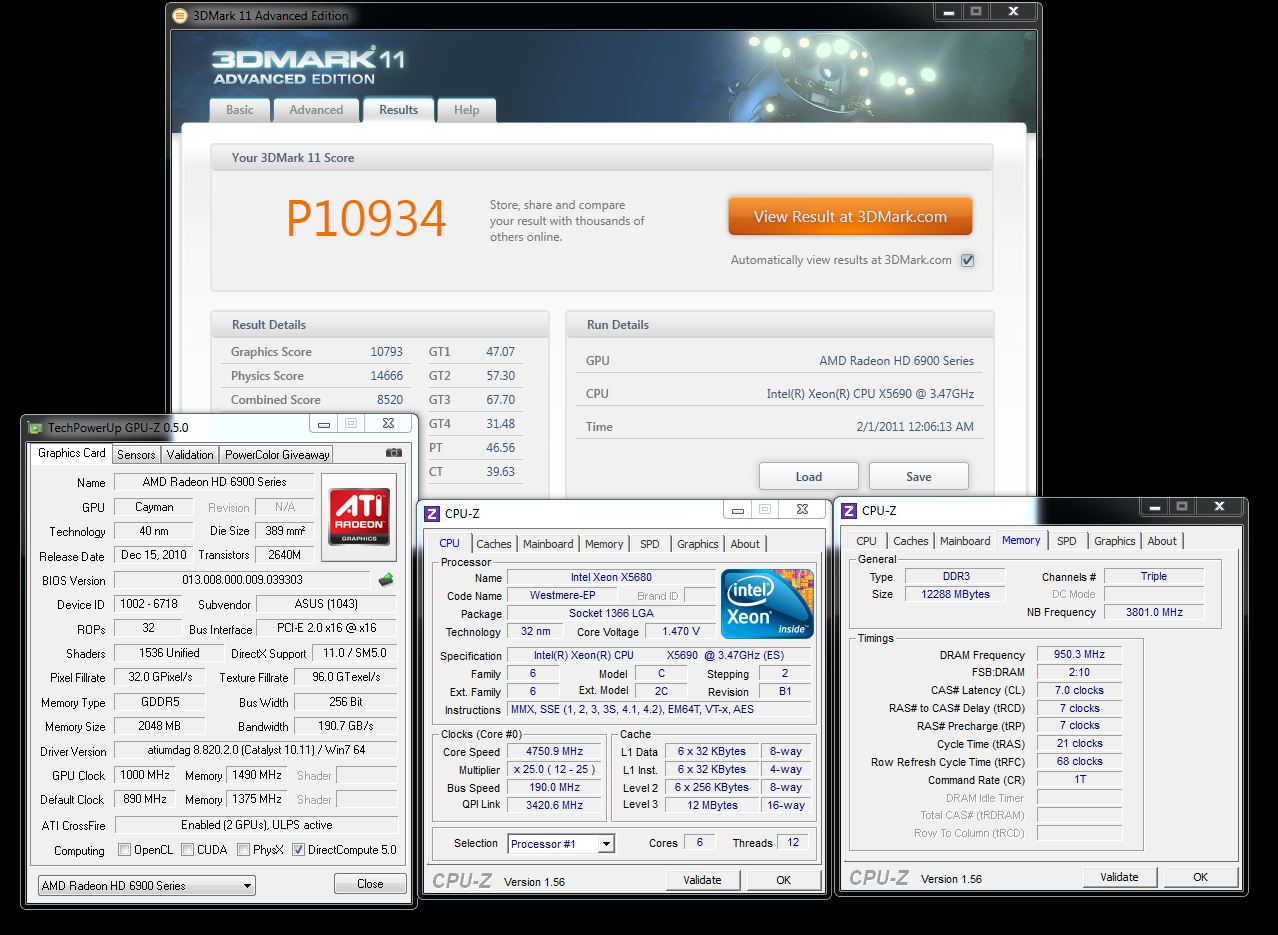1278x935 pixels.
Task: Click the ATI Radeon logo in GPU-Z
Action: 358,516
